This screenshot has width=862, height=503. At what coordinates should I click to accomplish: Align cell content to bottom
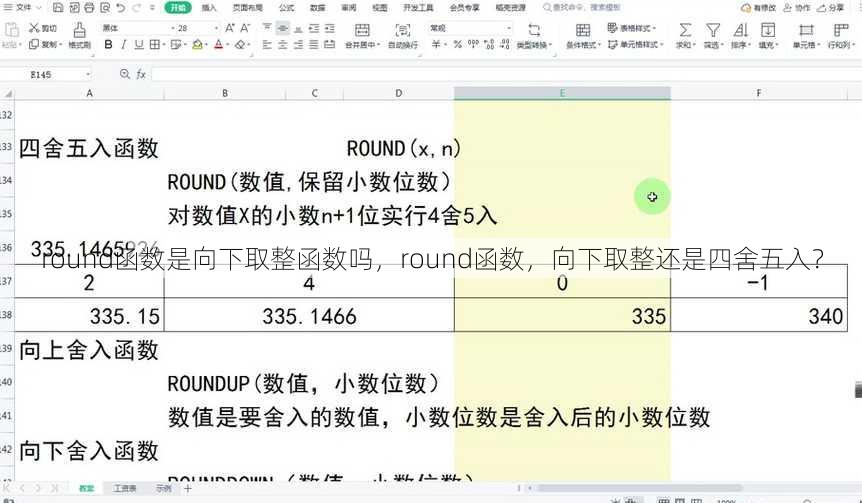[298, 28]
